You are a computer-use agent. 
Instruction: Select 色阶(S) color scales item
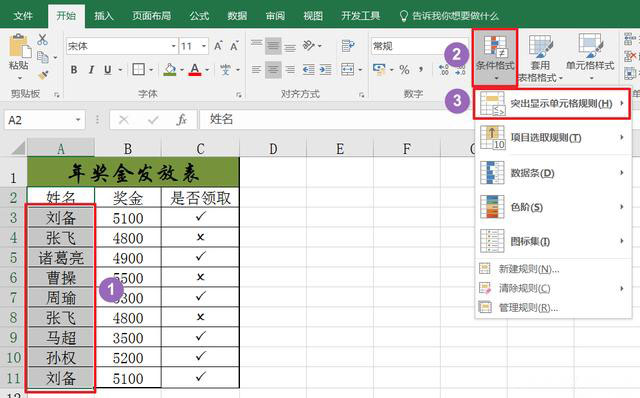(553, 207)
